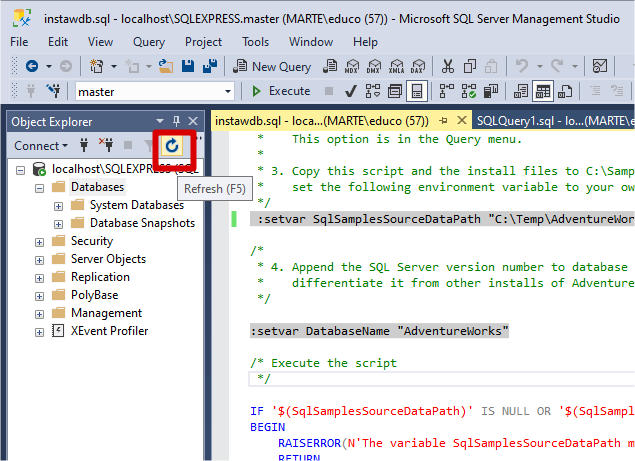Click the Disconnect icon with red X
The width and height of the screenshot is (635, 461).
click(x=106, y=145)
